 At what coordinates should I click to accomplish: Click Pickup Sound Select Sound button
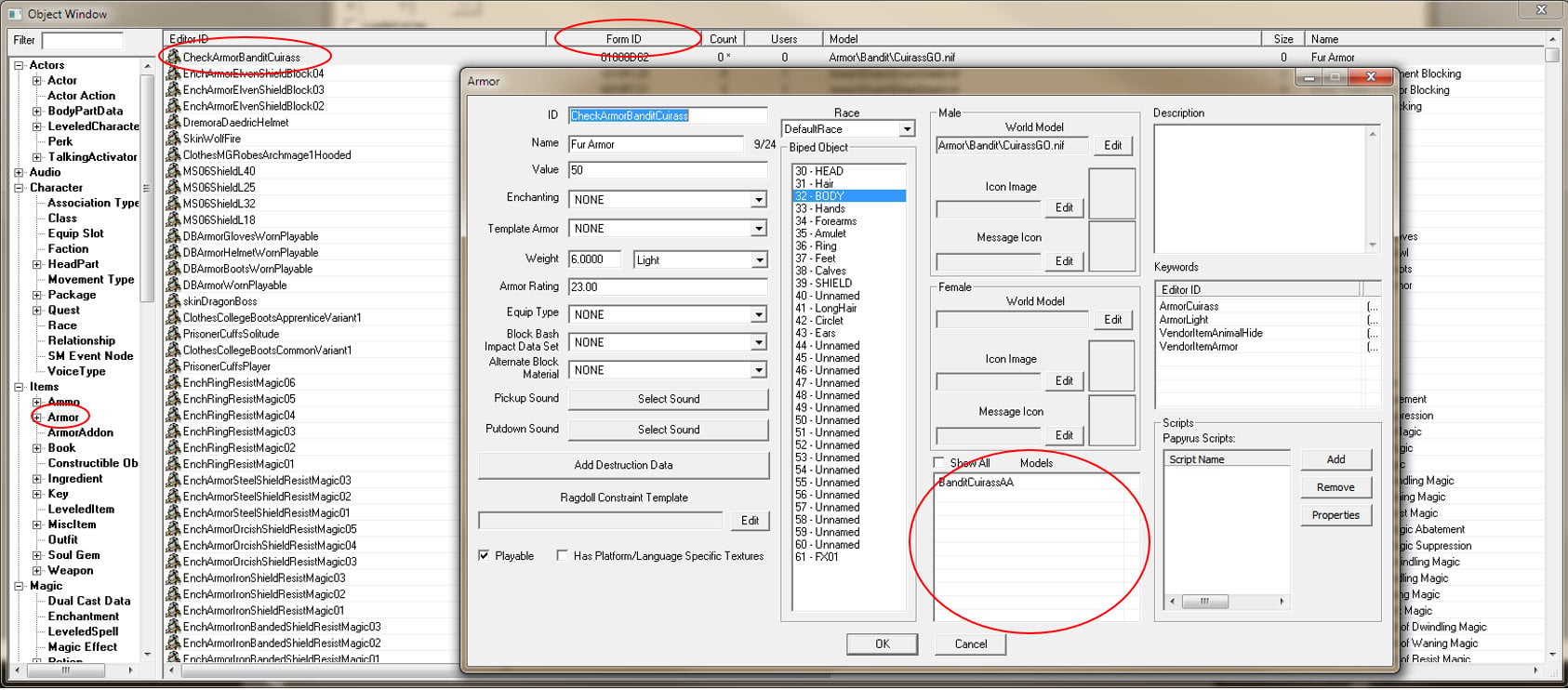click(x=669, y=399)
